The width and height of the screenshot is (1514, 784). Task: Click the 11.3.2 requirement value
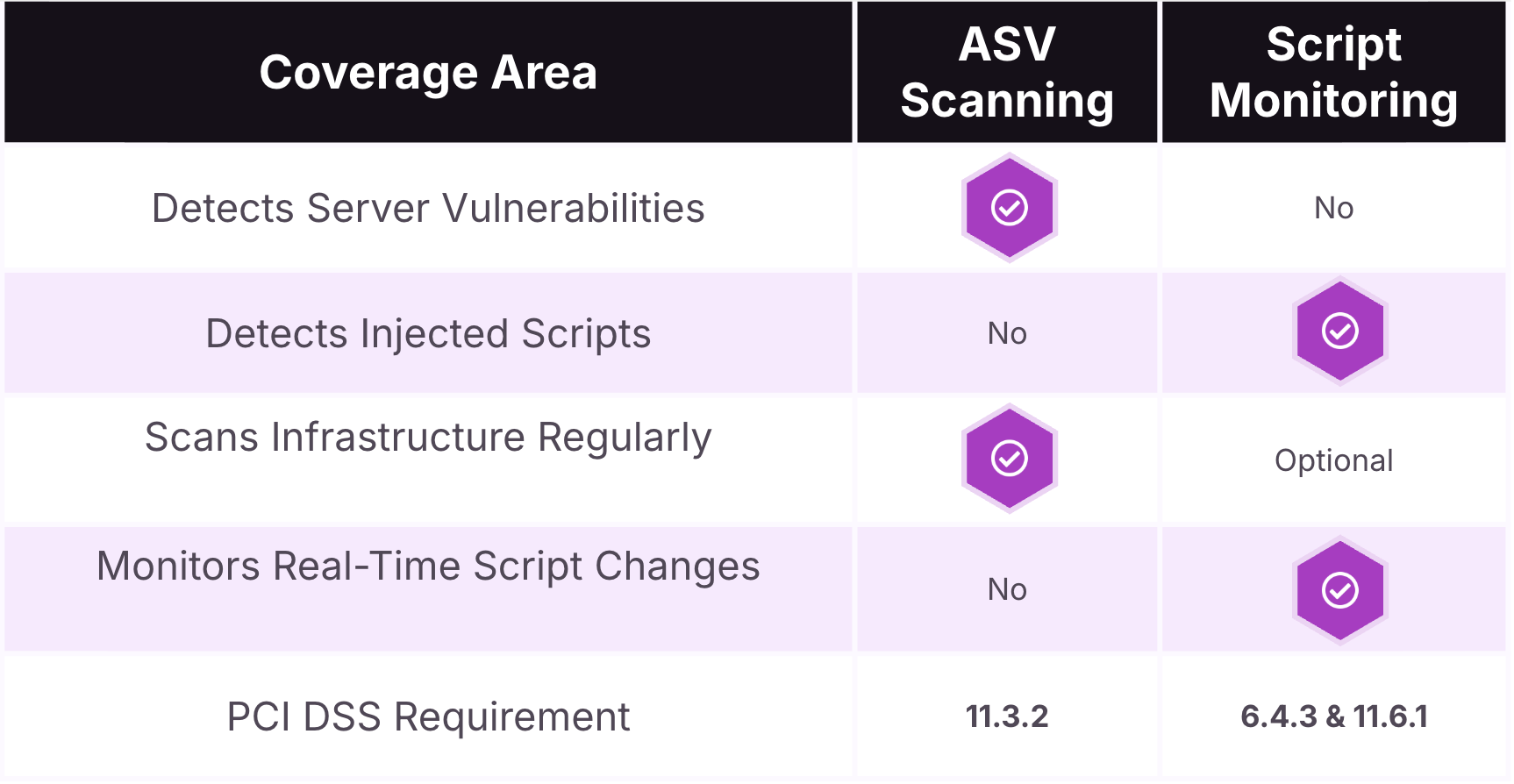(x=1007, y=716)
